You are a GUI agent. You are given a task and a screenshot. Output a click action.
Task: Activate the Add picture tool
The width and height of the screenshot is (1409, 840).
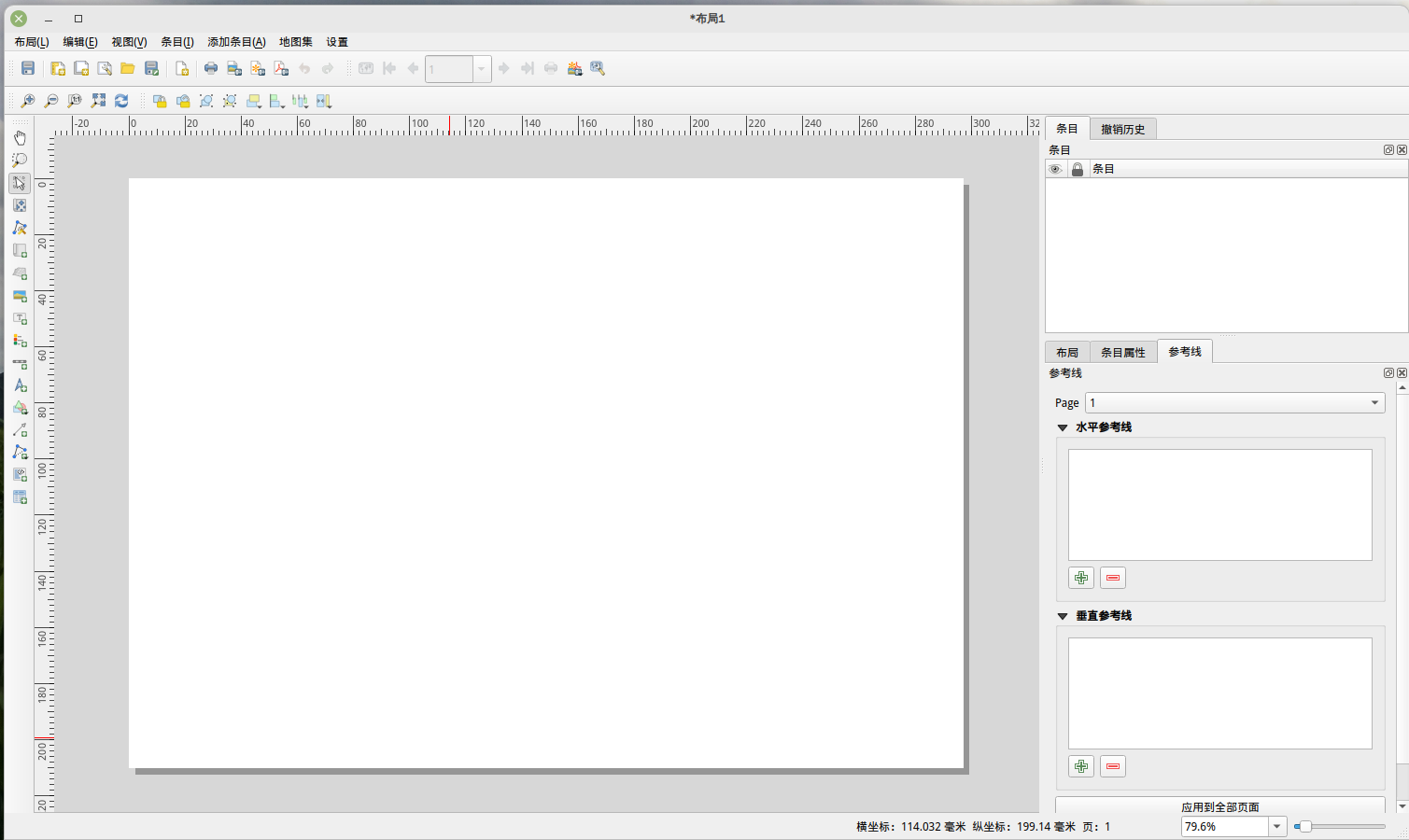[20, 296]
